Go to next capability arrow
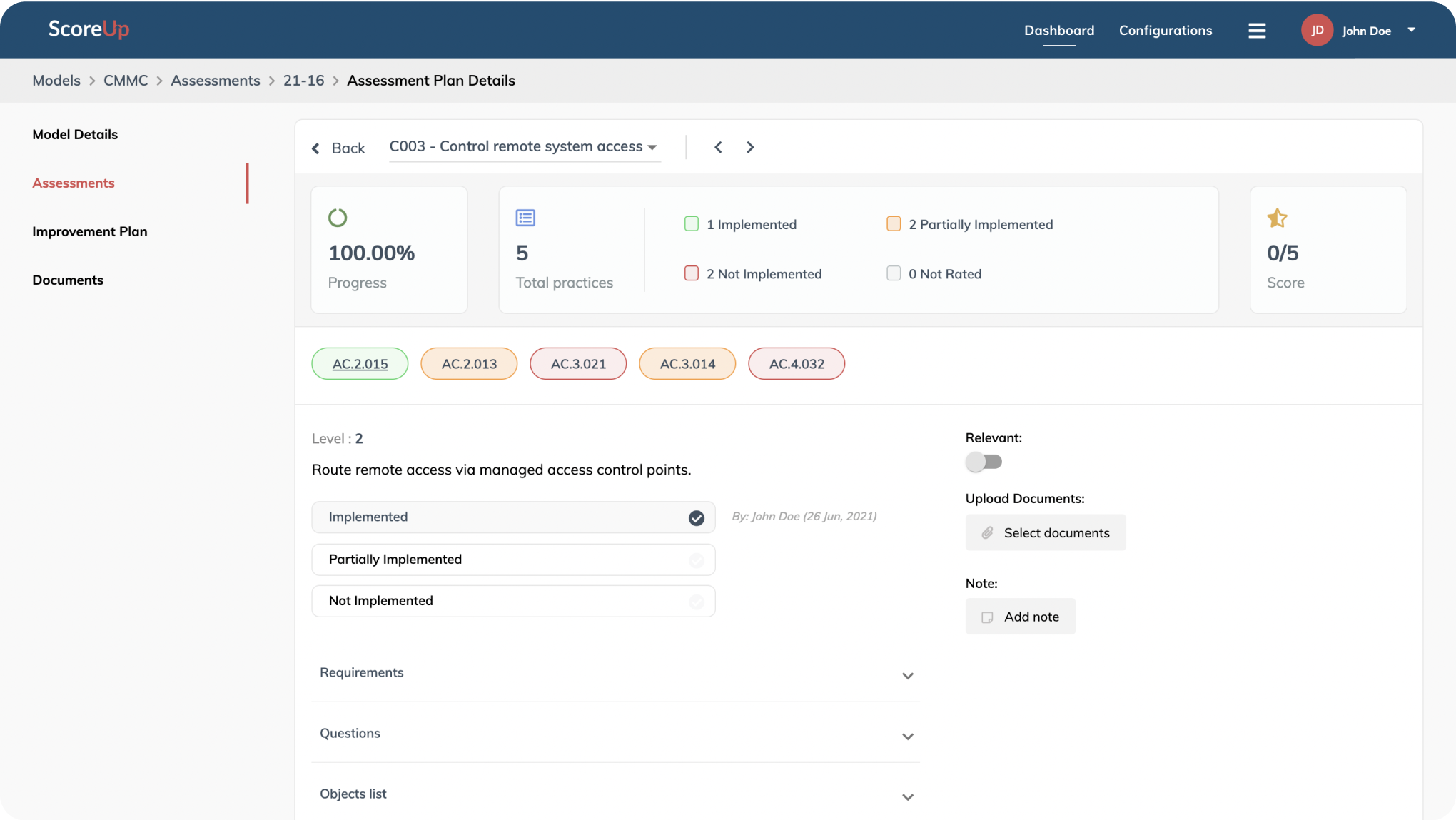 750,147
